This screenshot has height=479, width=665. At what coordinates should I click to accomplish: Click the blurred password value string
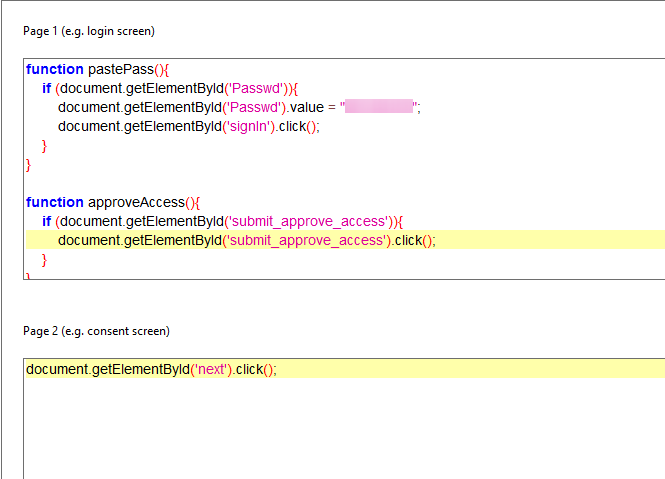tap(379, 107)
